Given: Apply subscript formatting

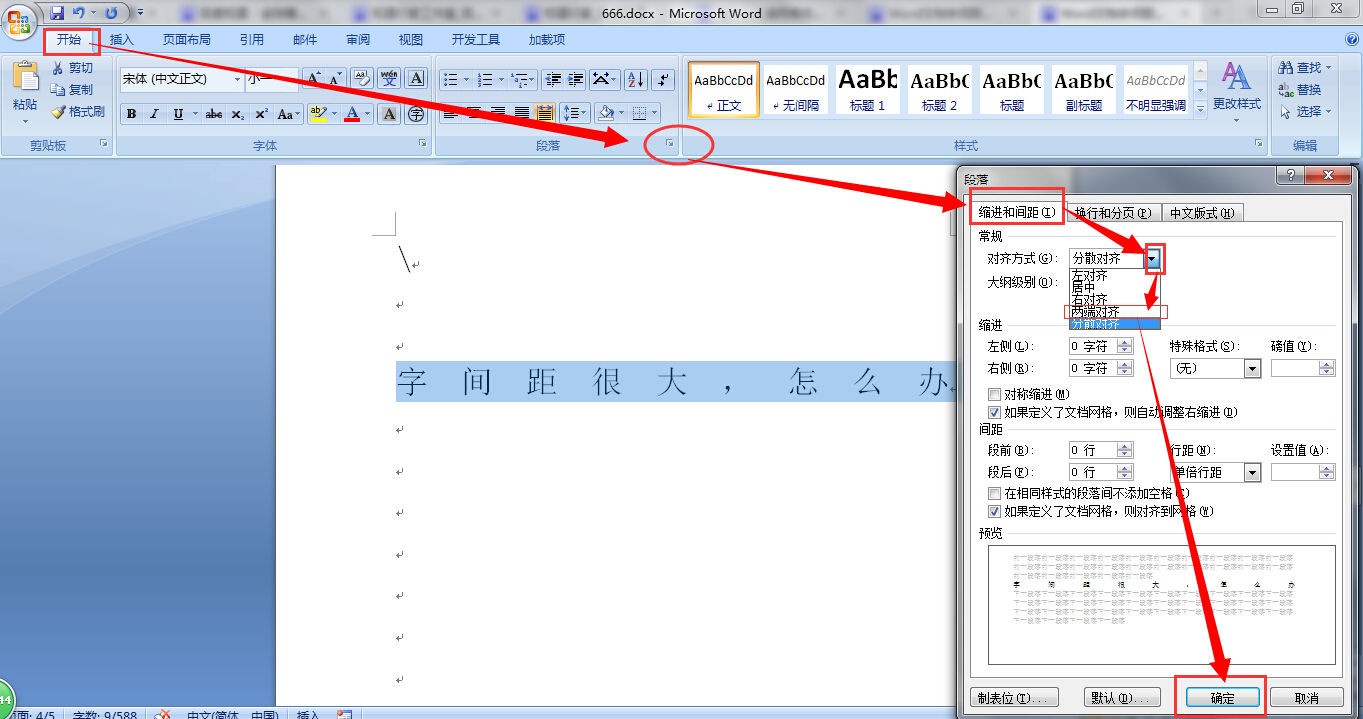Looking at the screenshot, I should [237, 114].
